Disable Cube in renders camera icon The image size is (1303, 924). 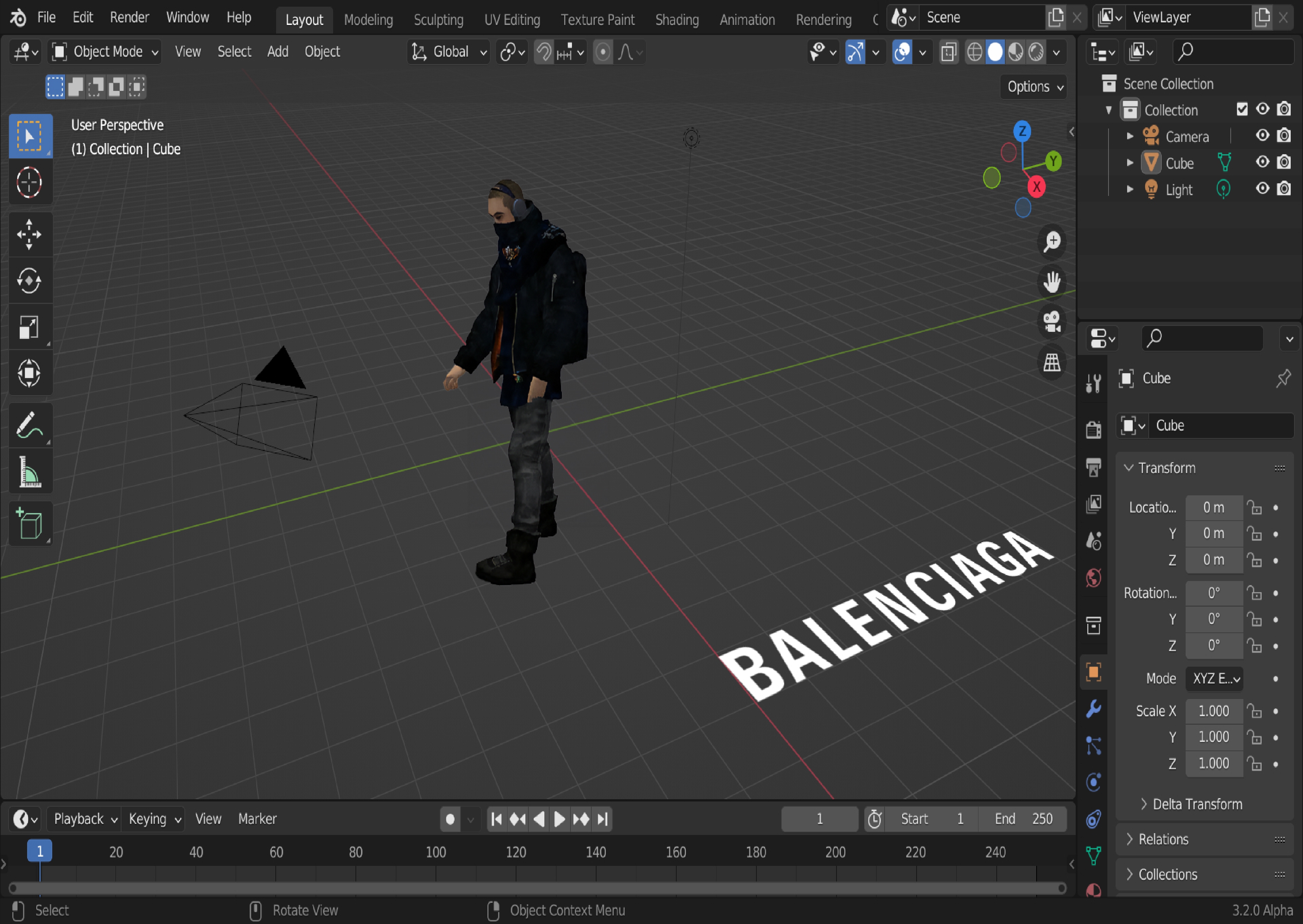point(1284,162)
